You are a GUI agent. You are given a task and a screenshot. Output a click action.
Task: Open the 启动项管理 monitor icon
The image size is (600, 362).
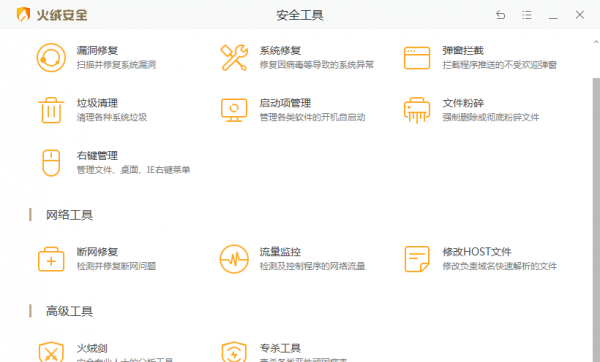pyautogui.click(x=234, y=110)
